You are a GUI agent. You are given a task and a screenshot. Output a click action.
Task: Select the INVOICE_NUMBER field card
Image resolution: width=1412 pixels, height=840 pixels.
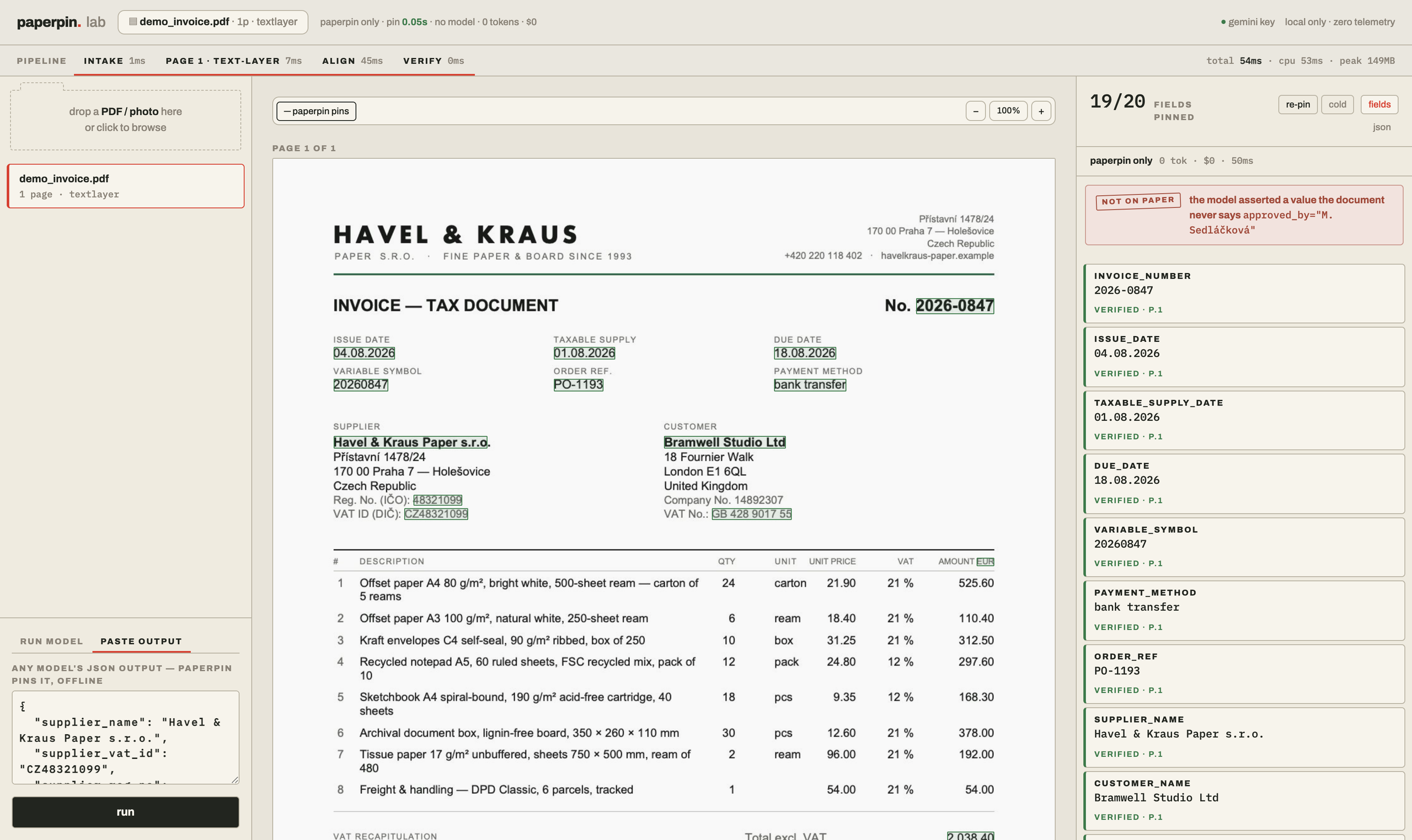click(x=1243, y=293)
